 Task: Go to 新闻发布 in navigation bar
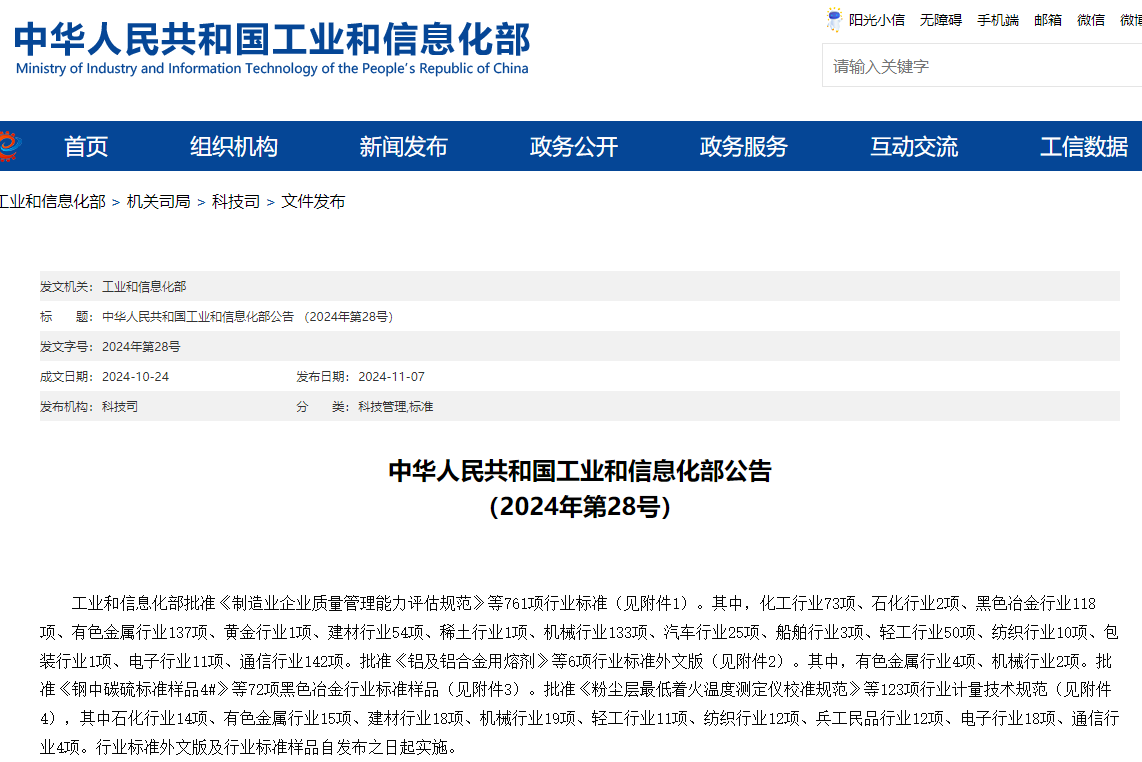[403, 147]
